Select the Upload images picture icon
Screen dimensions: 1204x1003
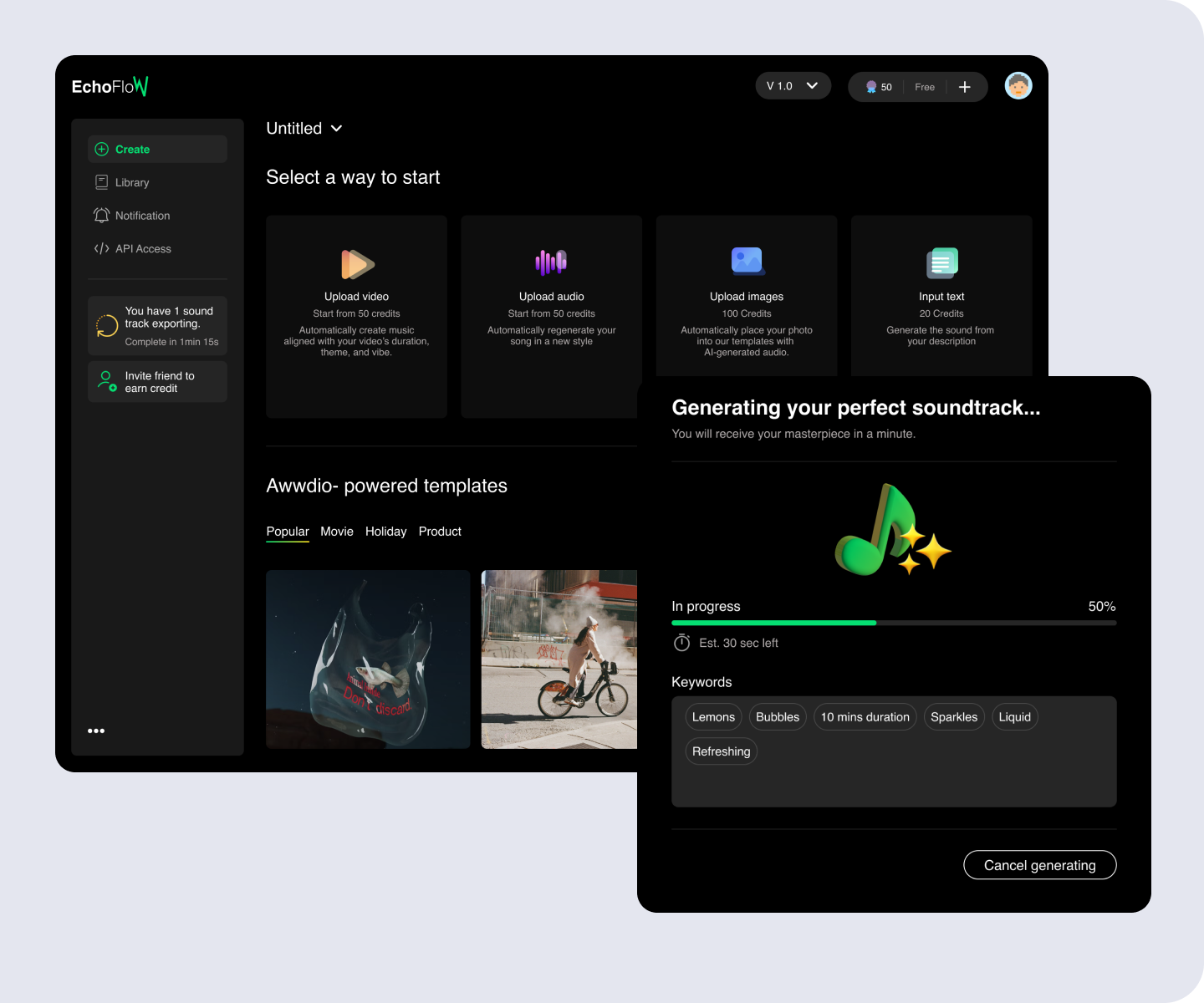[x=747, y=262]
